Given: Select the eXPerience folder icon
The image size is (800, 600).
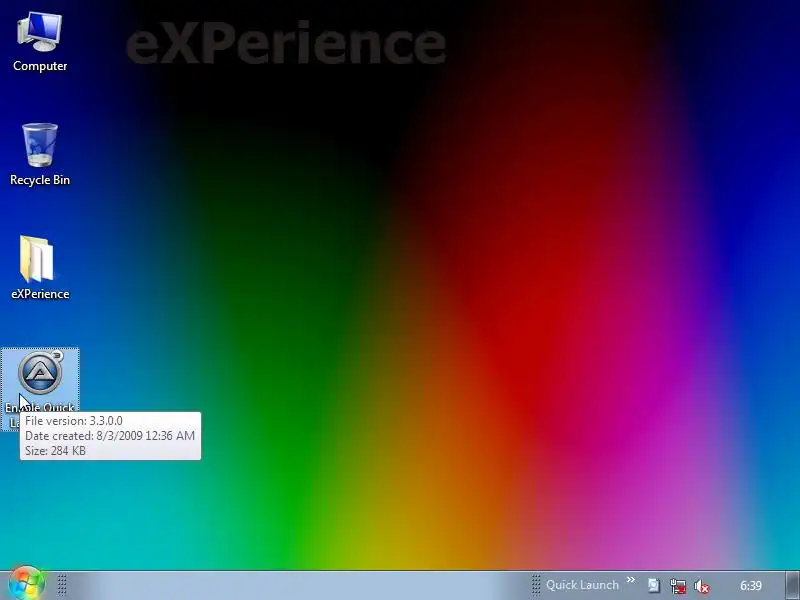Looking at the screenshot, I should (40, 267).
